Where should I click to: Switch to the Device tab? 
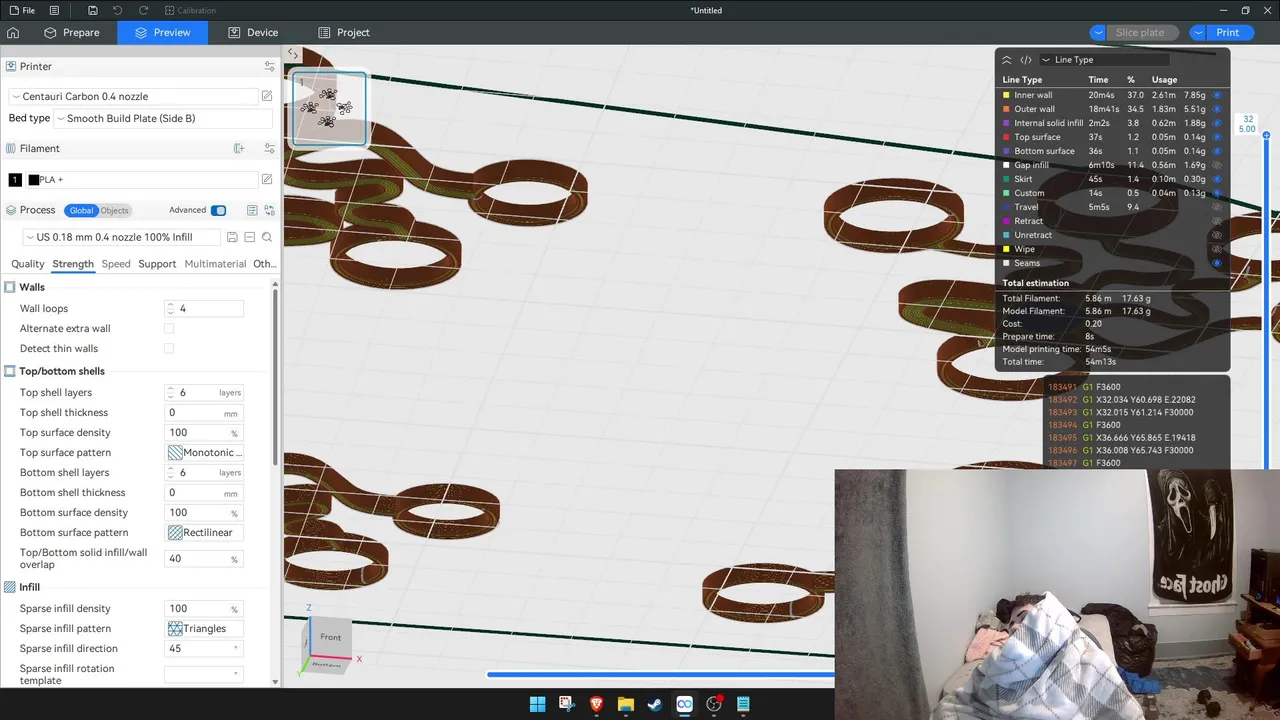(252, 32)
